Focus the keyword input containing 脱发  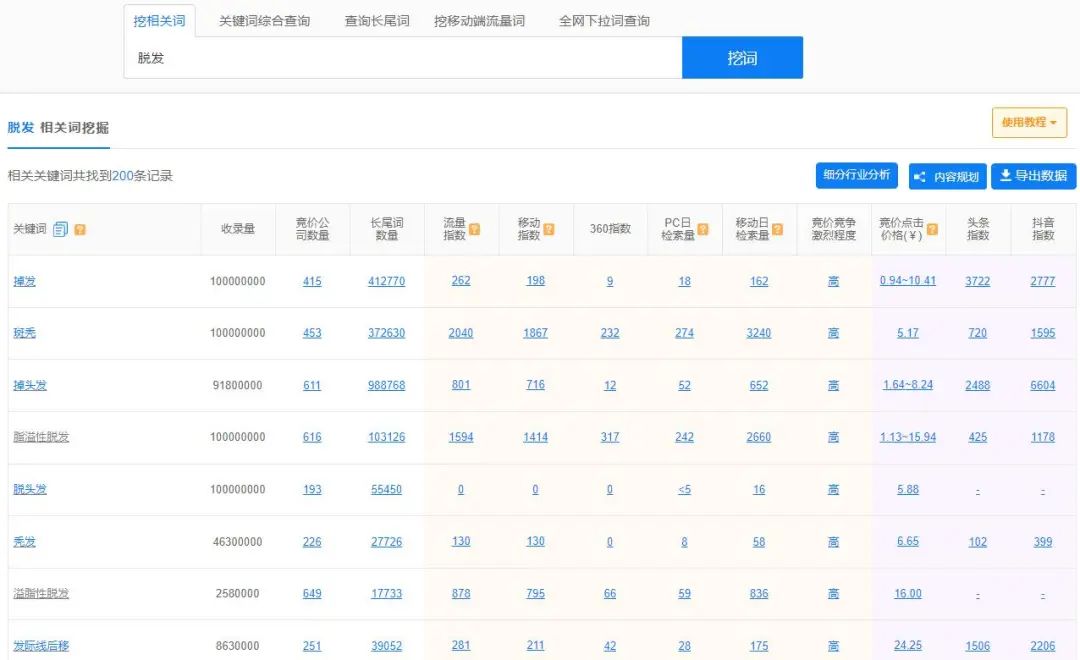pos(404,58)
